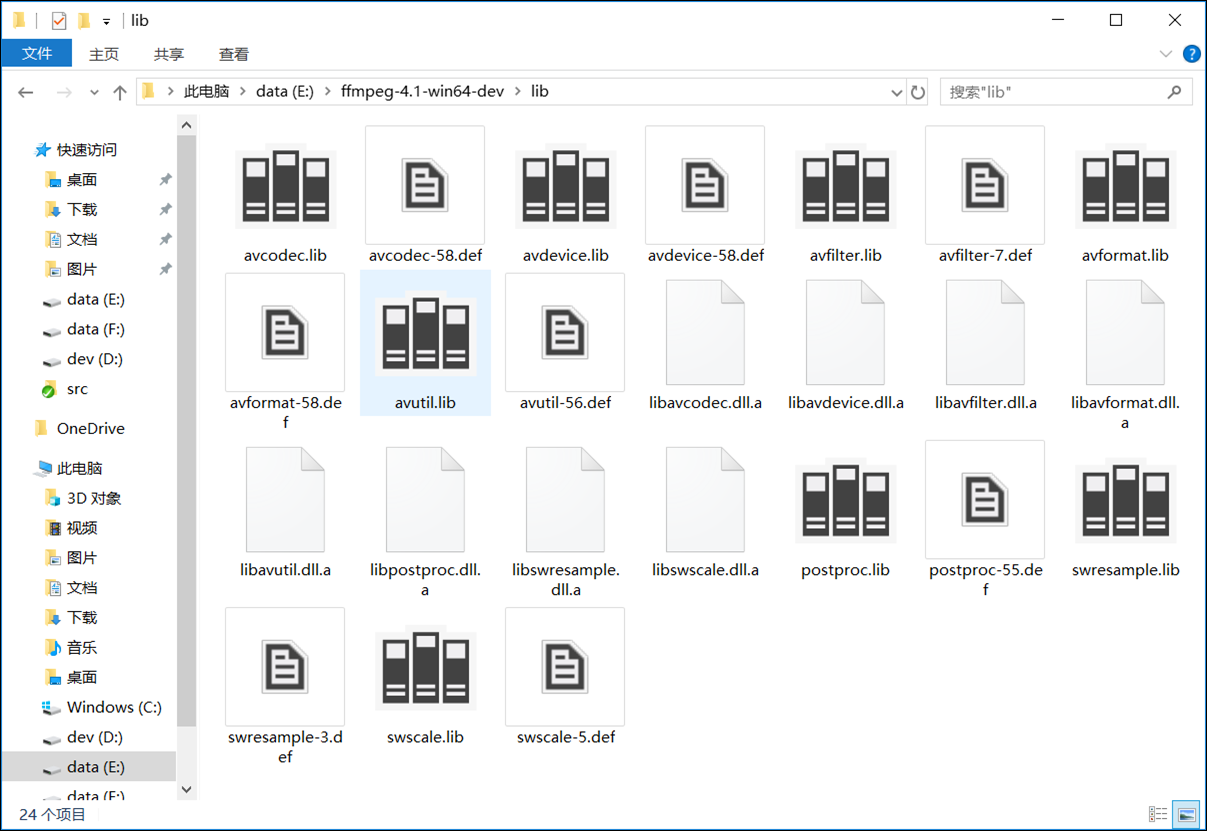Open data (F:) in the navigation pane
Image resolution: width=1207 pixels, height=831 pixels.
[96, 329]
